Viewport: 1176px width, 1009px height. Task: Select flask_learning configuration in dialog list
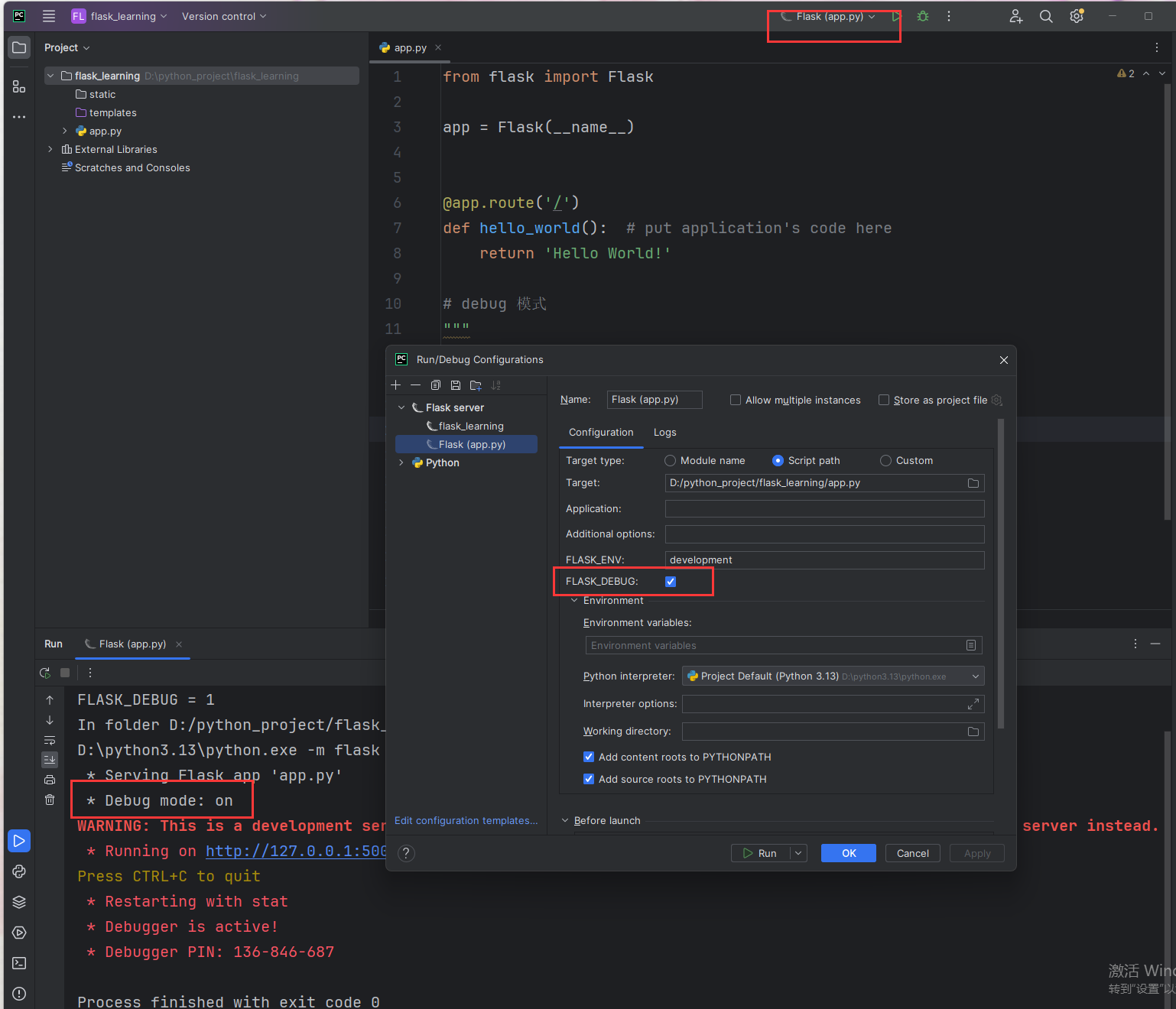[x=466, y=427]
